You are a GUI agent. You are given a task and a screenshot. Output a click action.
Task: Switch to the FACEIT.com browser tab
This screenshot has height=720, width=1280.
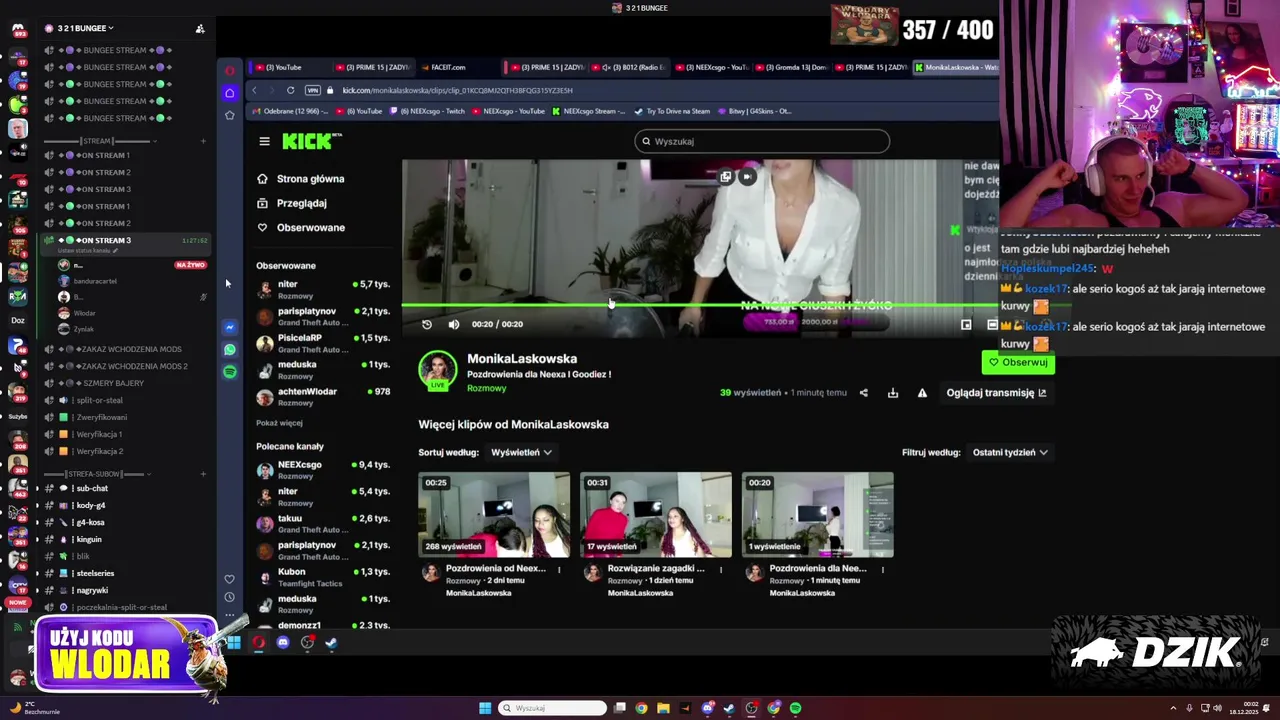tap(448, 67)
